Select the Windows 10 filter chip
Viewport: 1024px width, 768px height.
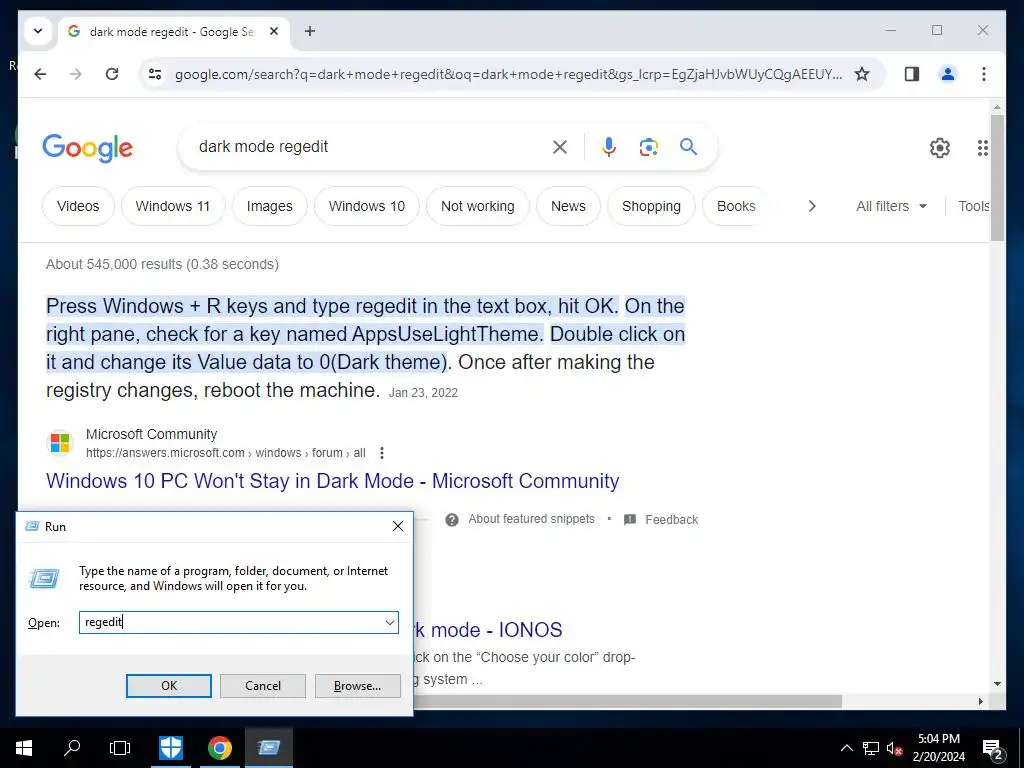pyautogui.click(x=367, y=206)
